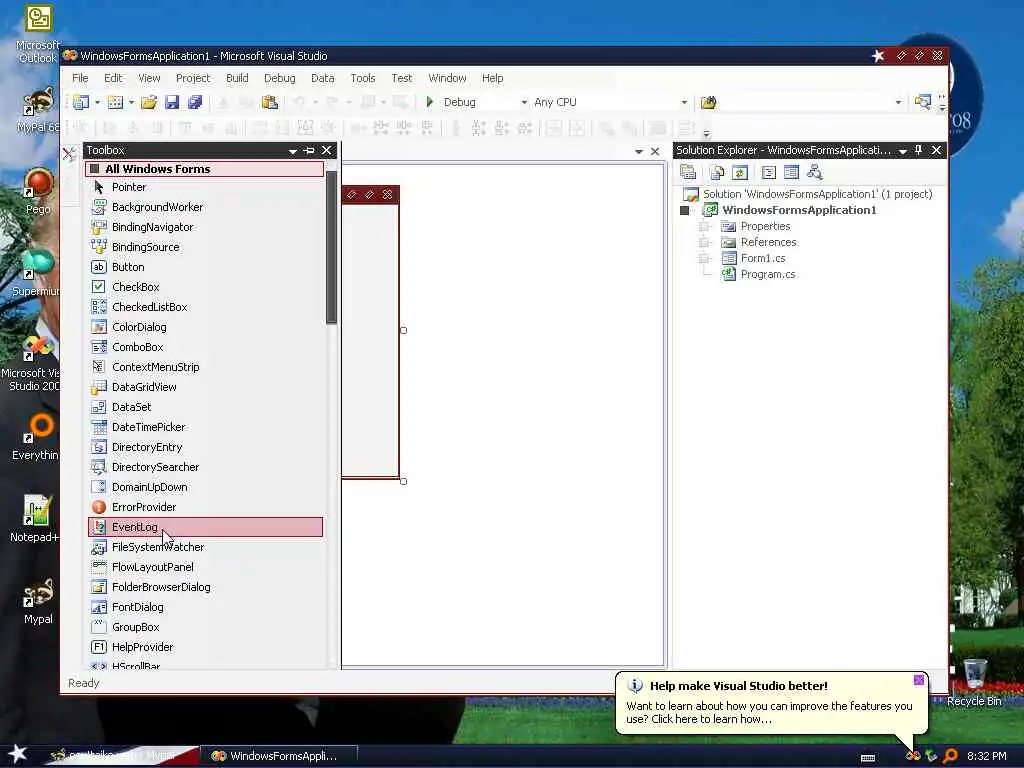Collapse the WindowsFormsApplication1 project node
This screenshot has width=1024, height=768.
pyautogui.click(x=684, y=210)
